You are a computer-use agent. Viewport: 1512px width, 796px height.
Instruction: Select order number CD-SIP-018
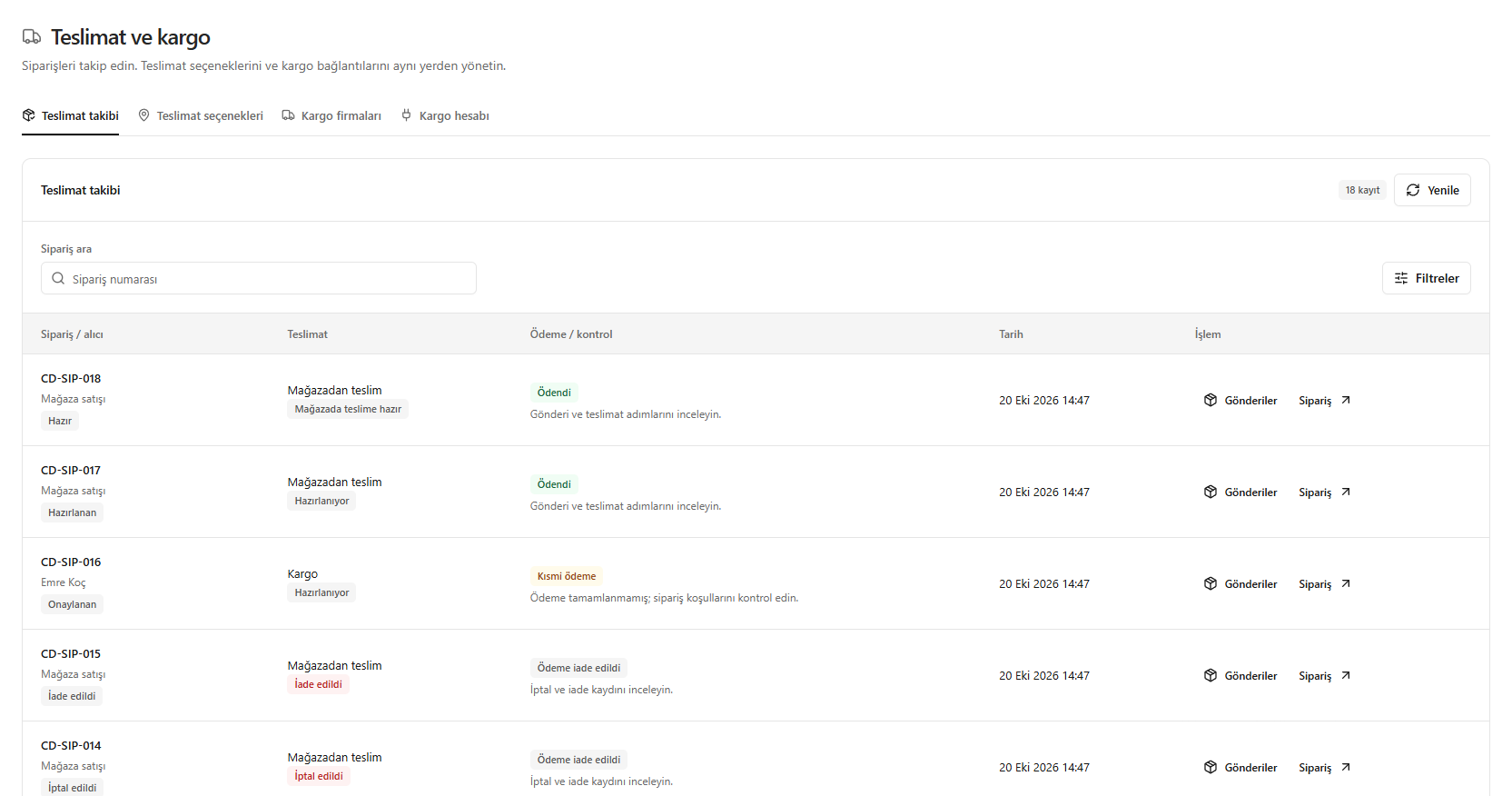(71, 378)
